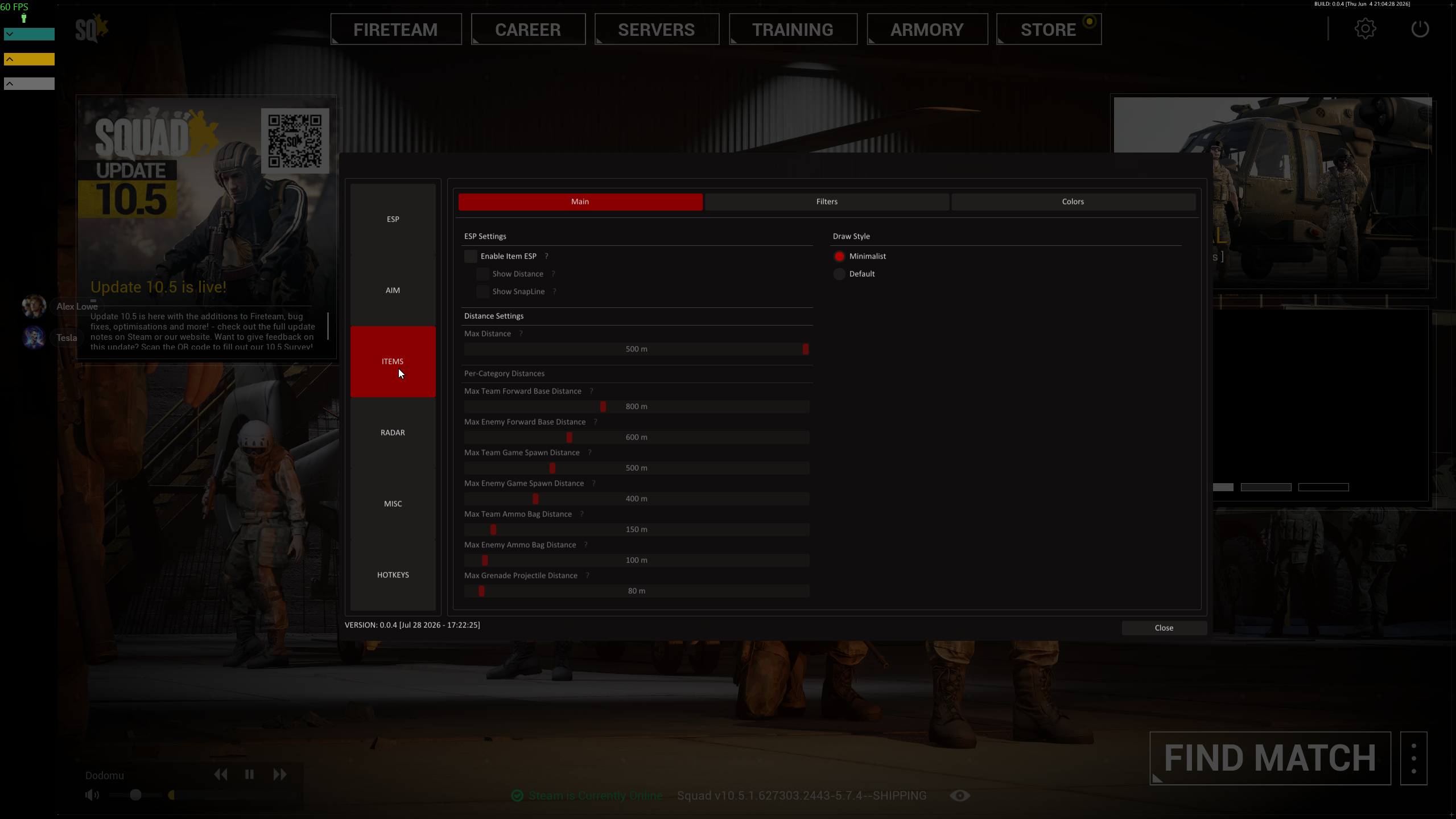Click the QR code in the update news
The image size is (1456, 819).
pos(295,141)
